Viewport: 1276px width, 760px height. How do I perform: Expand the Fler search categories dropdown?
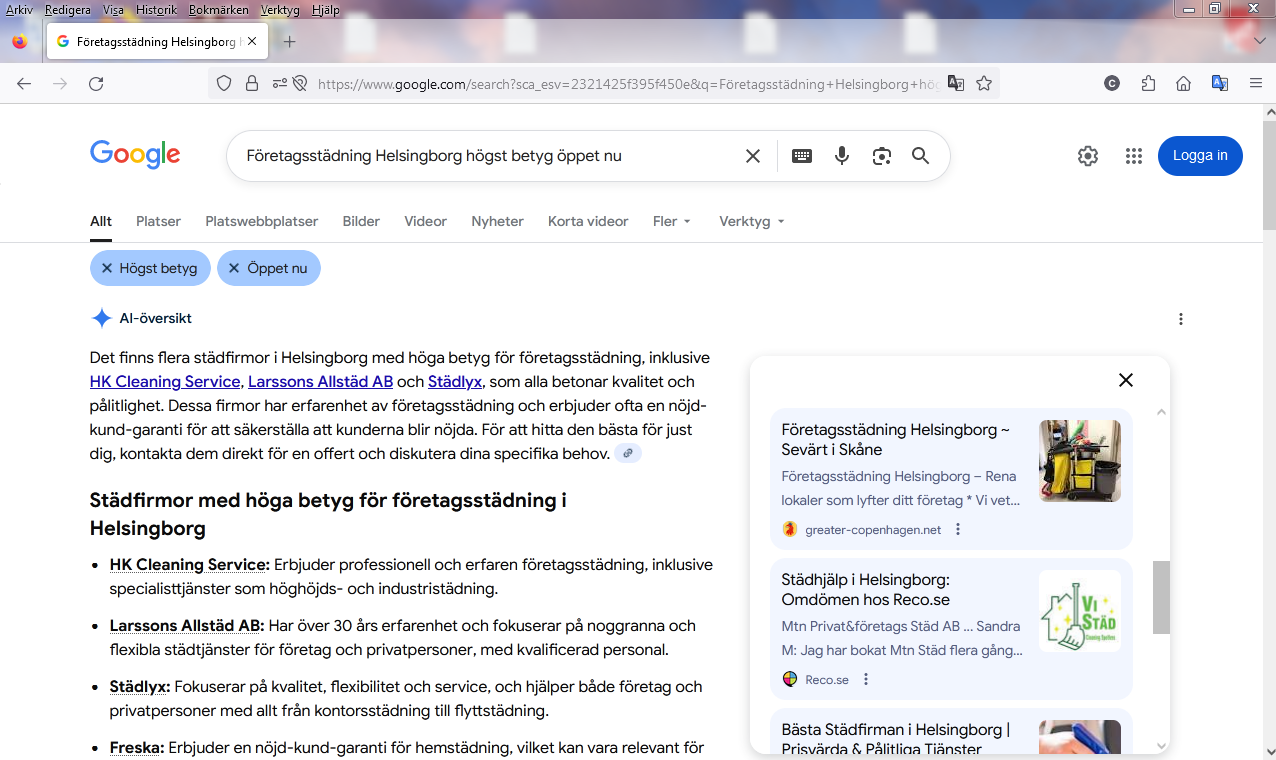pos(672,221)
